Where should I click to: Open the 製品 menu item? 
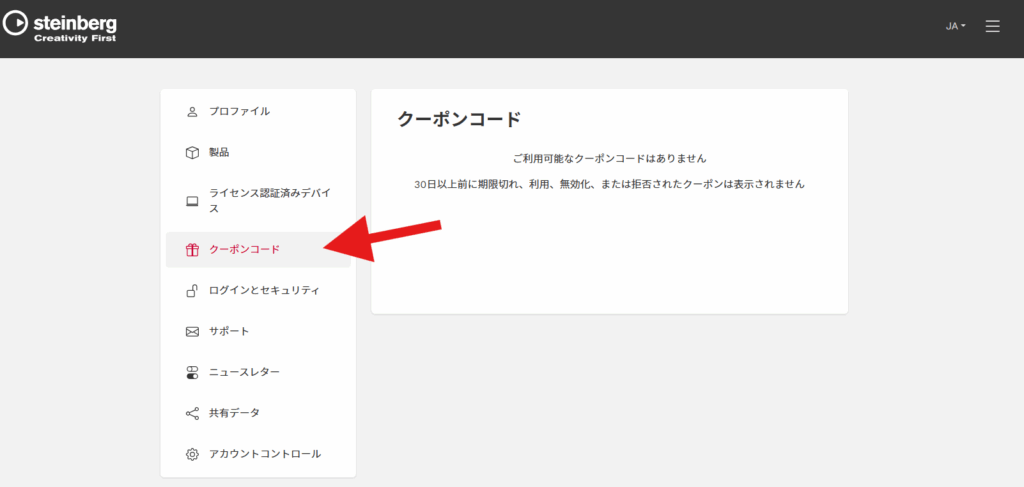[x=258, y=153]
